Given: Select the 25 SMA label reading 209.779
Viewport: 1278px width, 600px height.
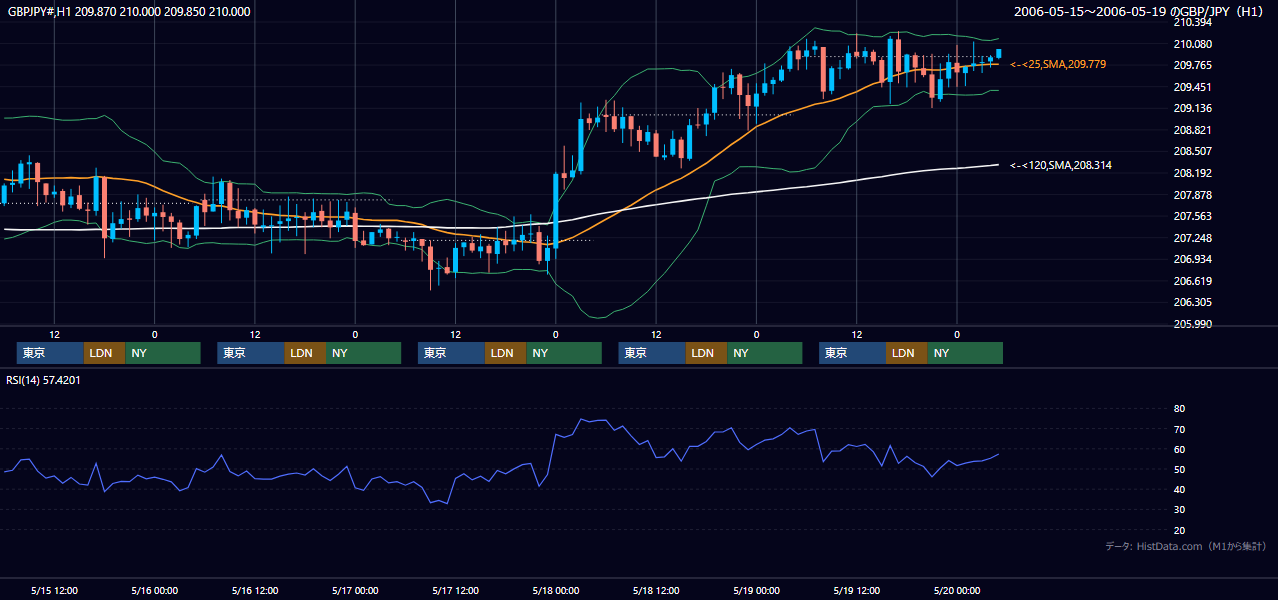Looking at the screenshot, I should 1058,64.
